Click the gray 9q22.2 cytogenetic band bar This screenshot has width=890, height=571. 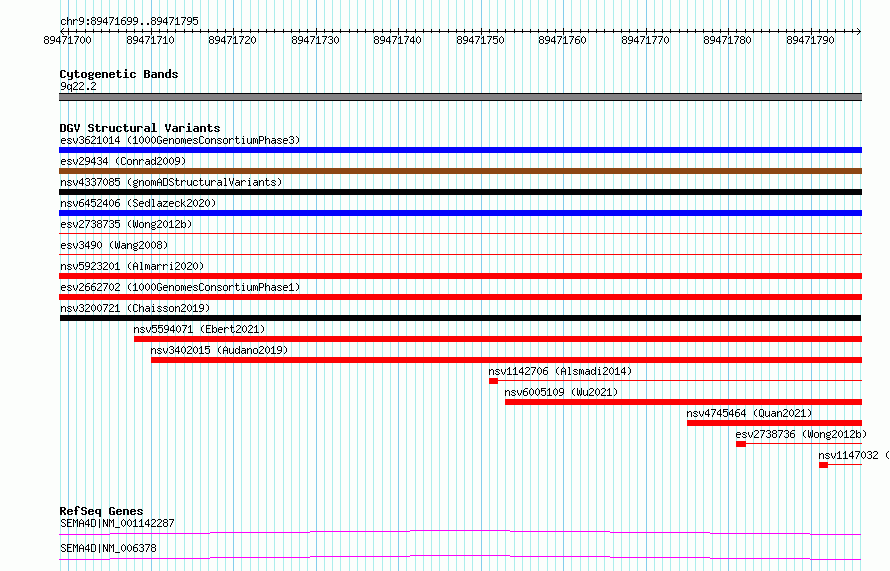point(460,97)
